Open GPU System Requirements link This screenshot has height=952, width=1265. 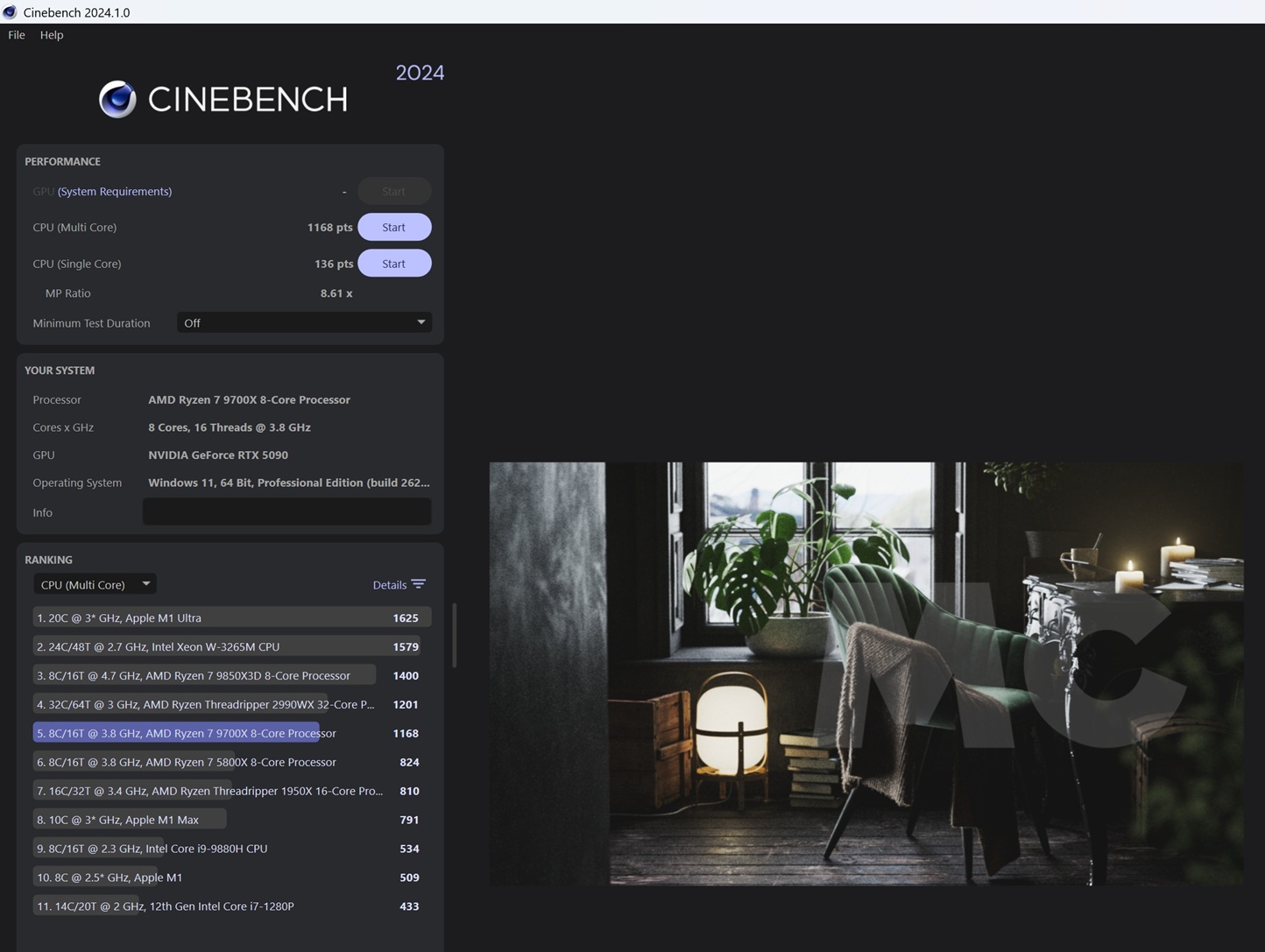115,191
